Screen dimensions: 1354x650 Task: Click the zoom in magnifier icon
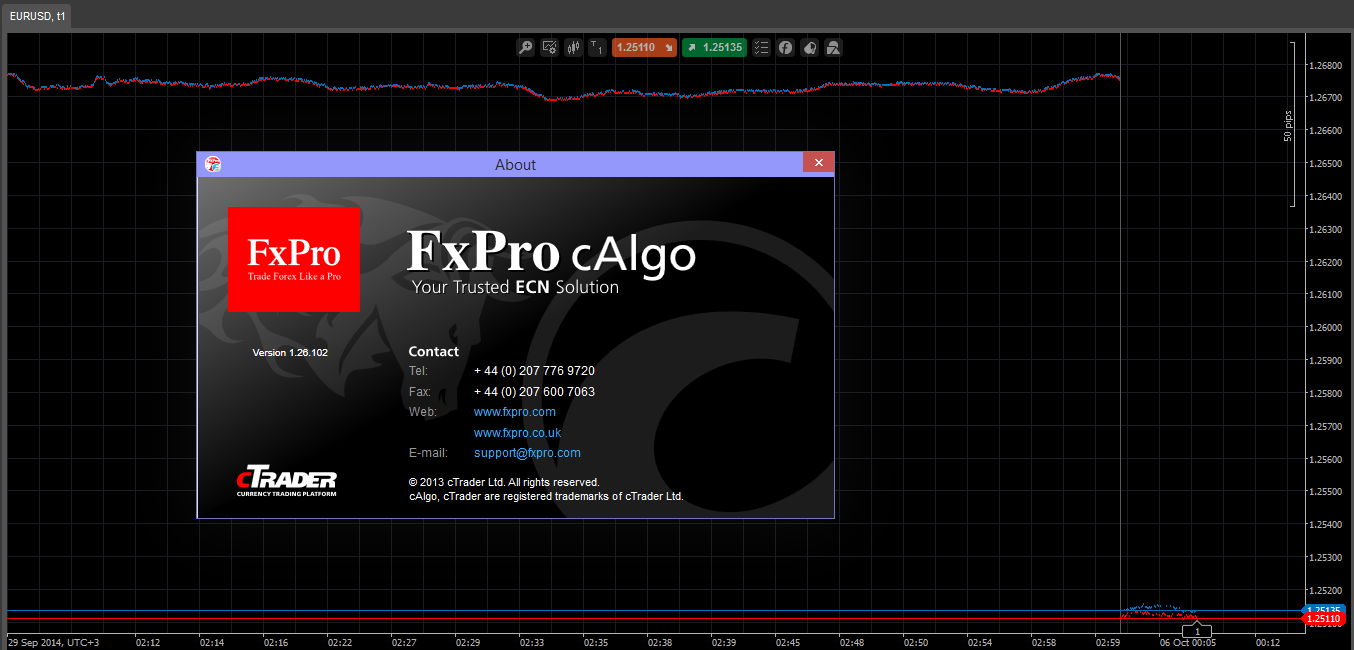pos(525,47)
